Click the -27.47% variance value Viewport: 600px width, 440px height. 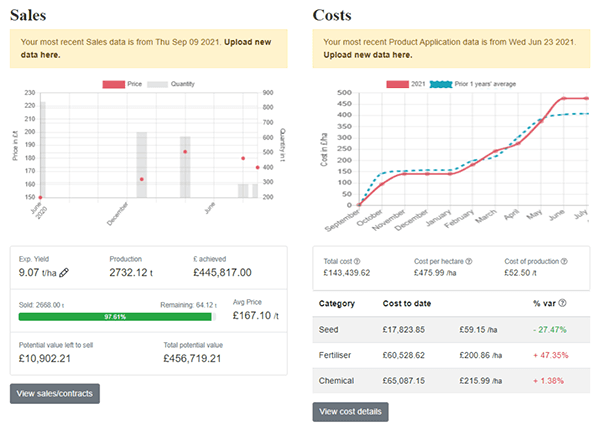click(550, 329)
